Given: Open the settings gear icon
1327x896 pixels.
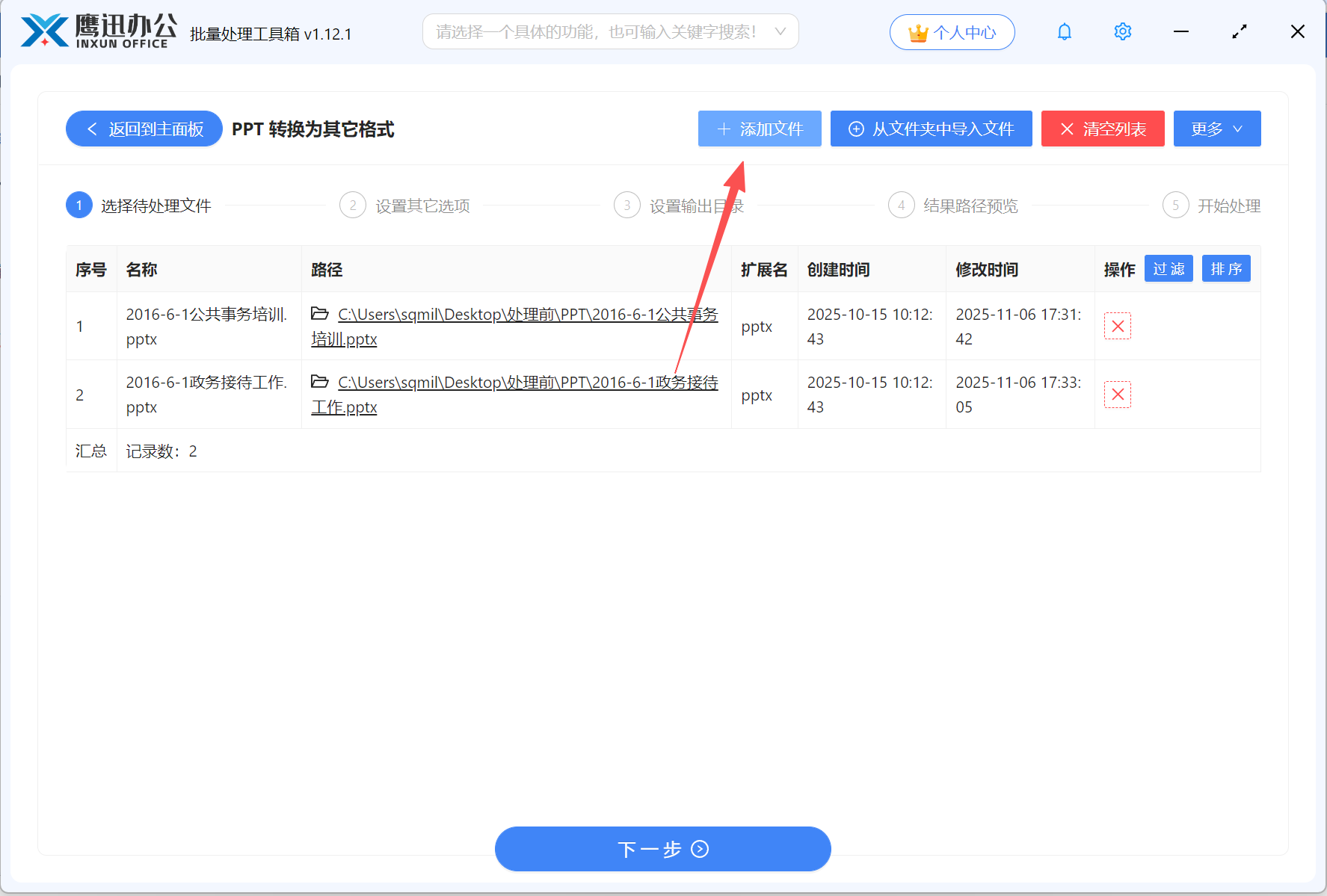Looking at the screenshot, I should (1122, 31).
